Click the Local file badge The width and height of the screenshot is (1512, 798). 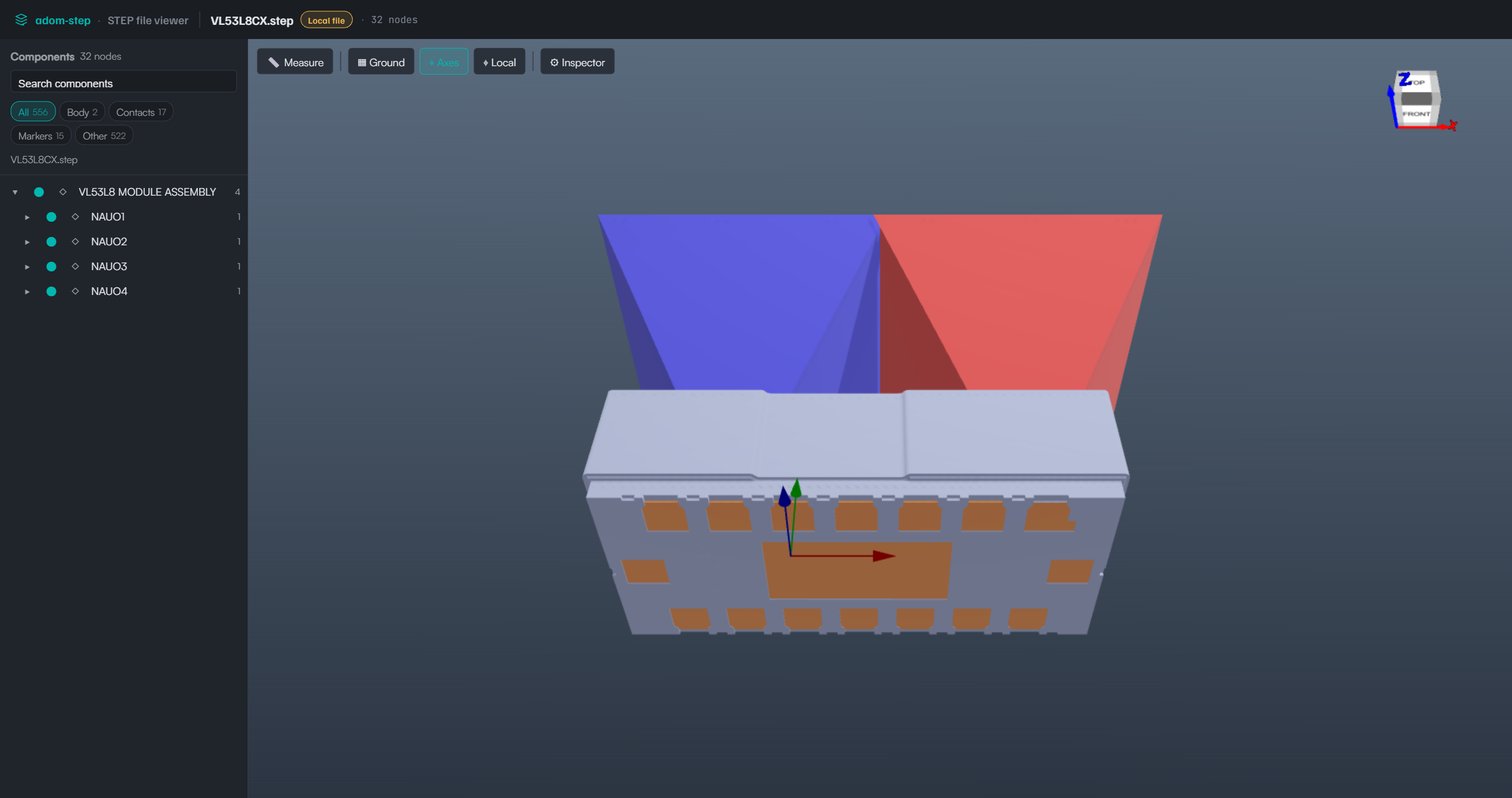coord(326,20)
